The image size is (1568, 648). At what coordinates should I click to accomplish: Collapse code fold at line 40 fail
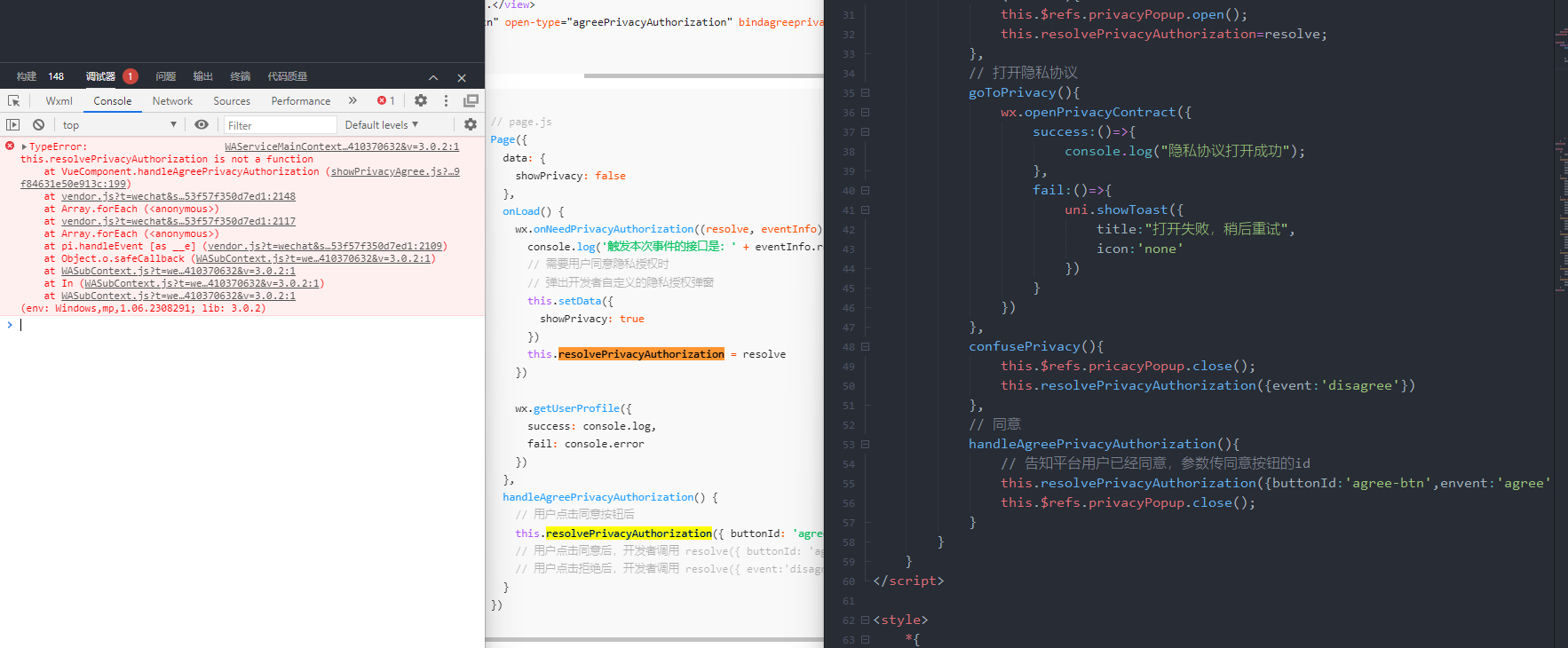pos(865,191)
